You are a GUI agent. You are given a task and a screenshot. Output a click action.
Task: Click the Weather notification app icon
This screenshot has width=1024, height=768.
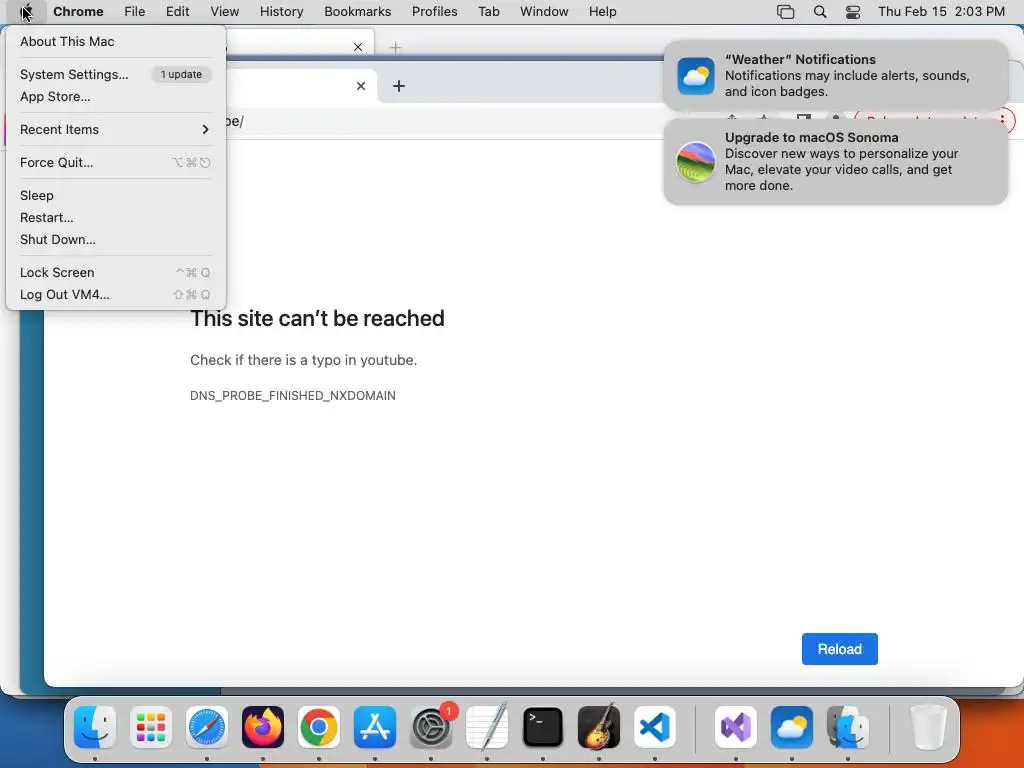pyautogui.click(x=696, y=76)
